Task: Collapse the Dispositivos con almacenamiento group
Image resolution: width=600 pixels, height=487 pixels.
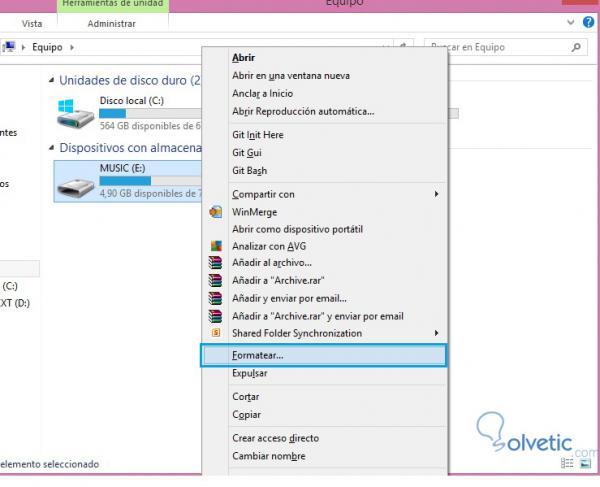Action: (x=51, y=148)
